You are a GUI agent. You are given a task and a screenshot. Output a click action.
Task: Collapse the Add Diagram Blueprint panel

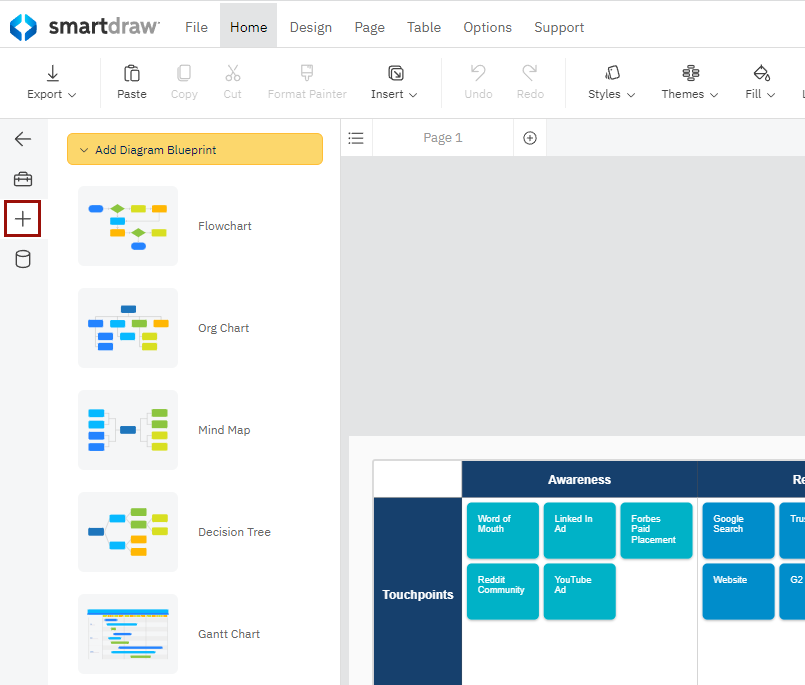(x=195, y=149)
